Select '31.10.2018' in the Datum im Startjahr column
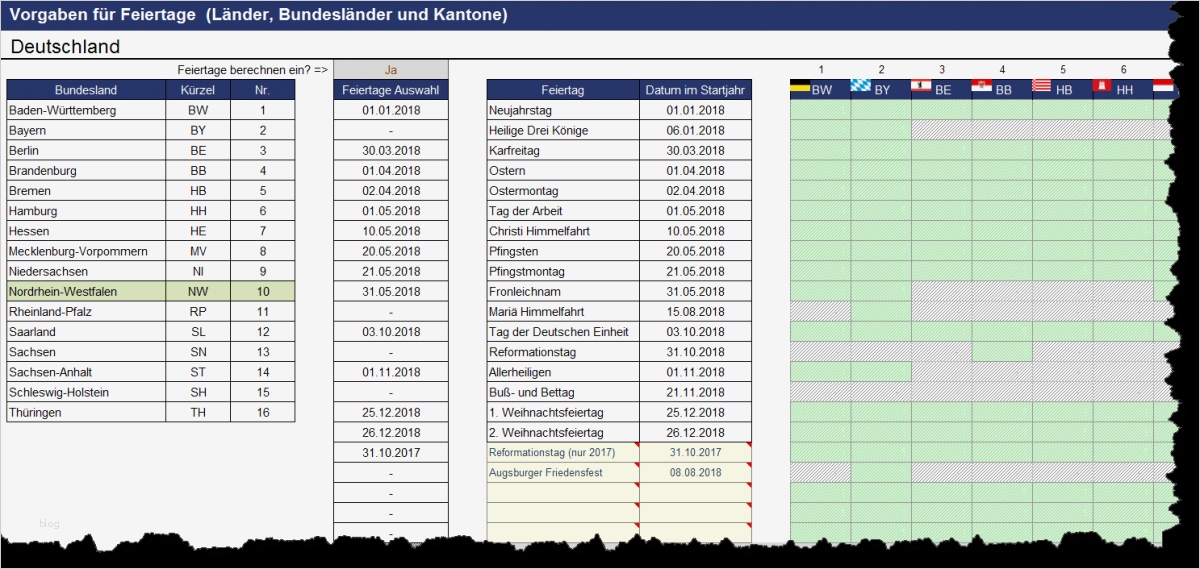The image size is (1200, 569). 695,352
